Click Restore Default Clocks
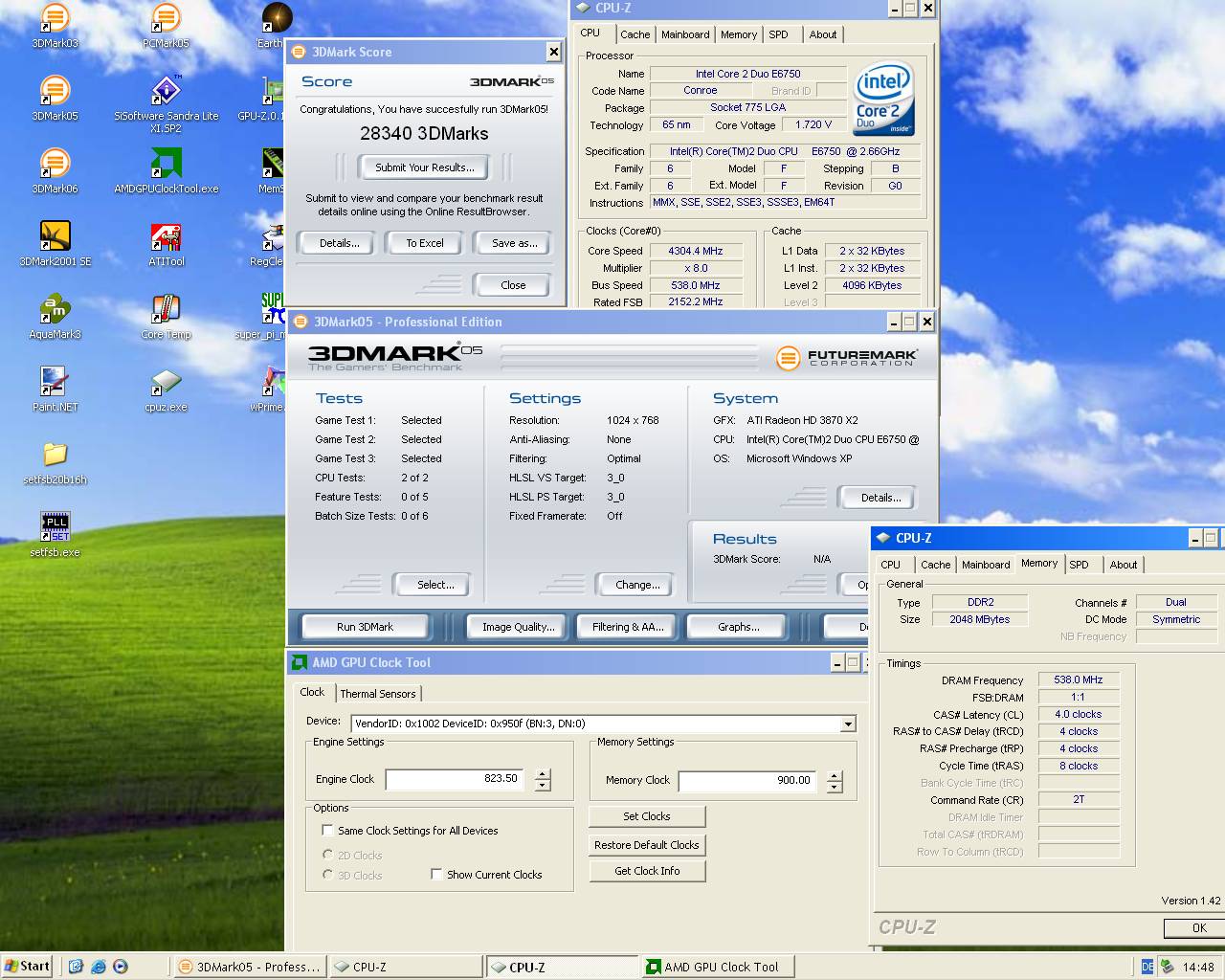 [x=647, y=845]
